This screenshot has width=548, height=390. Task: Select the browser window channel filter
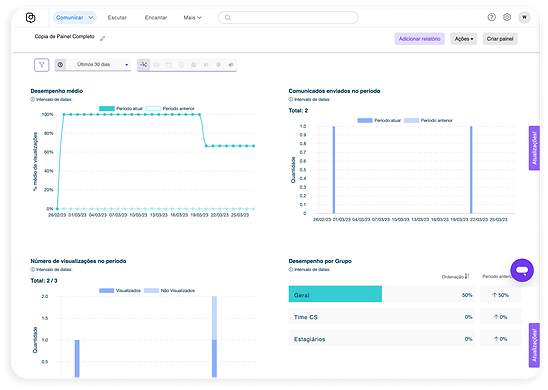click(169, 65)
